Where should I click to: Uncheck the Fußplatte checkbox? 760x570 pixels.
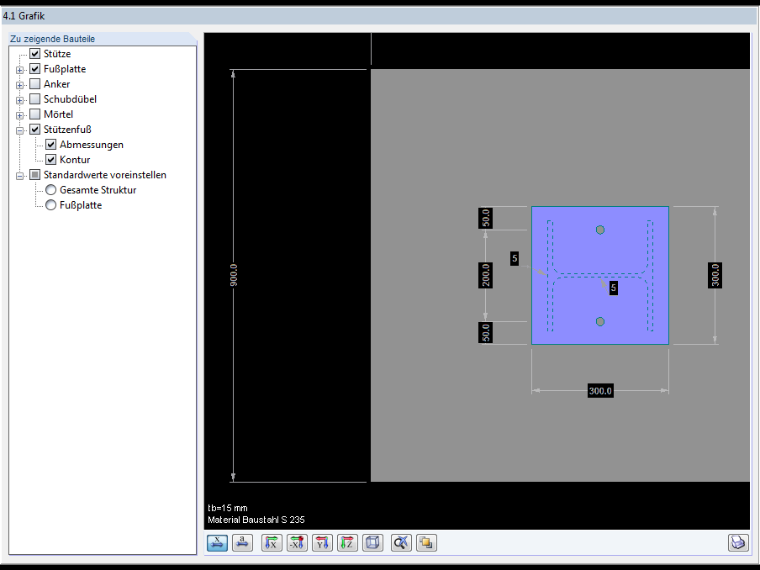click(35, 69)
